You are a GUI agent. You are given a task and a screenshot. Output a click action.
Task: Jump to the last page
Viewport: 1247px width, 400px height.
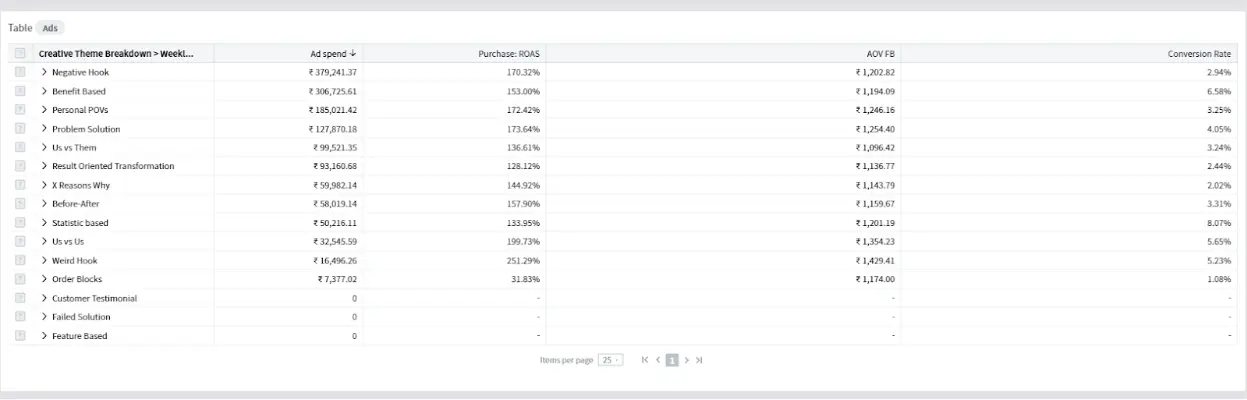pyautogui.click(x=699, y=360)
